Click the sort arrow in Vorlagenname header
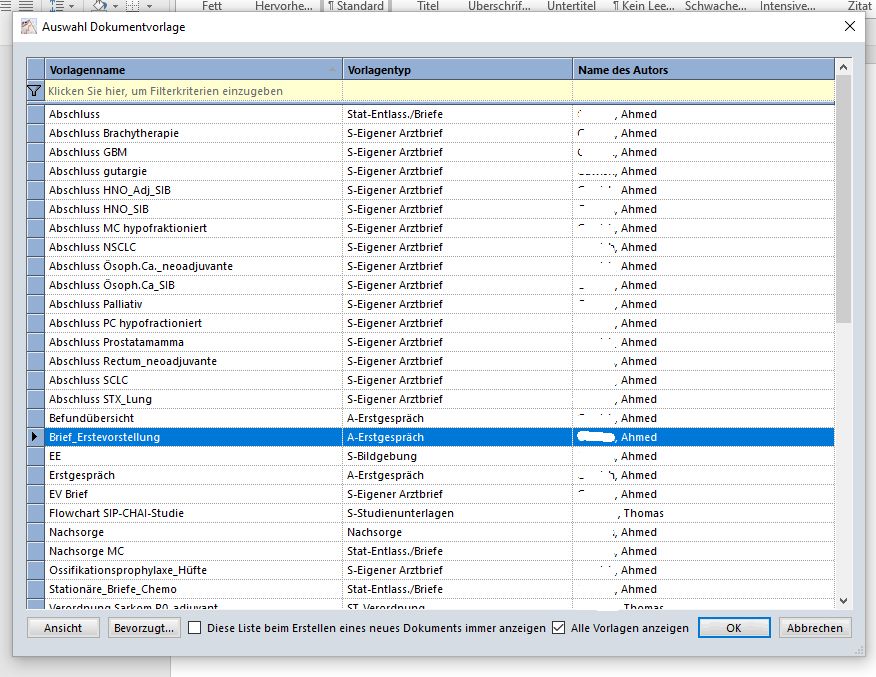The height and width of the screenshot is (677, 876). (333, 70)
